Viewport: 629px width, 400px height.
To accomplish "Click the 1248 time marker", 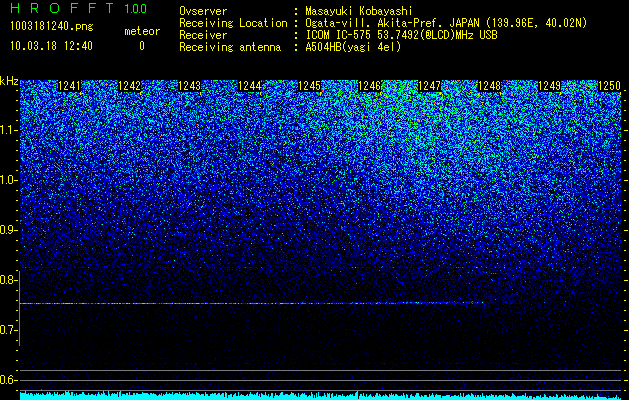I will click(490, 86).
